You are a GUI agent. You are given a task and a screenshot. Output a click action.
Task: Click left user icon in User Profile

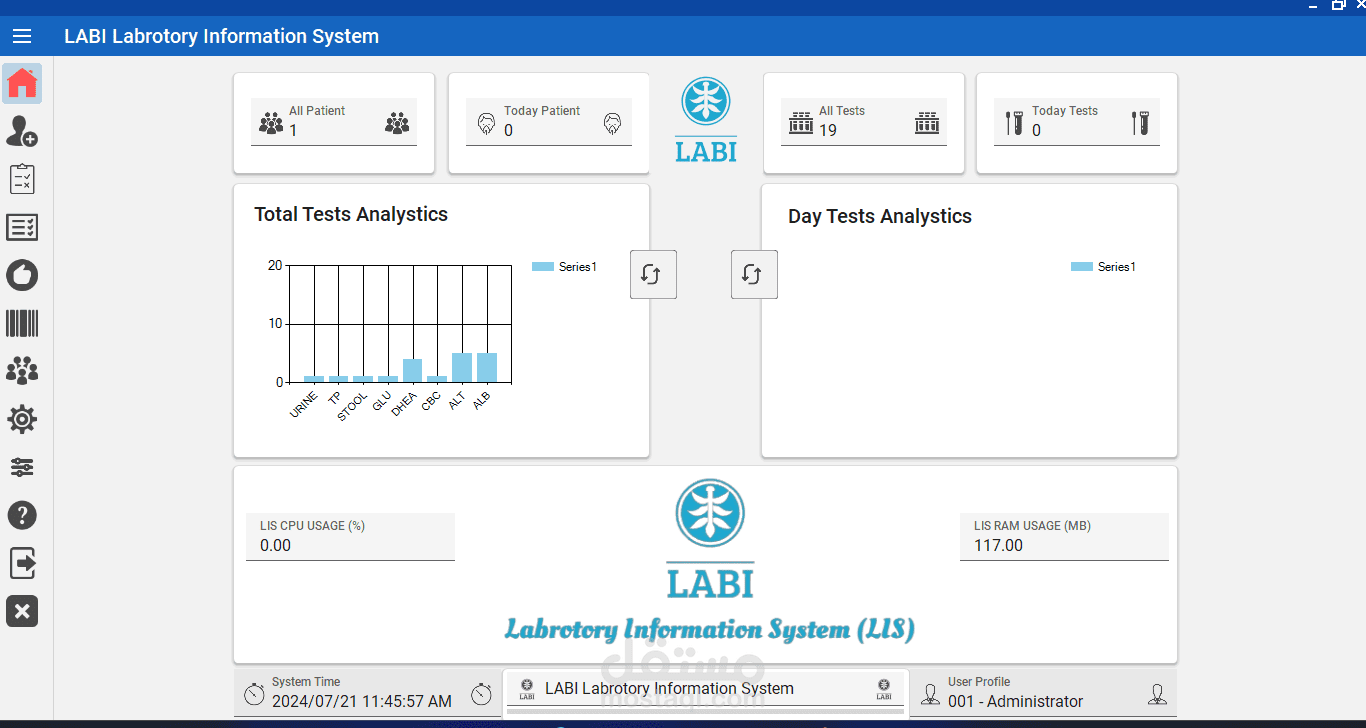tap(931, 693)
